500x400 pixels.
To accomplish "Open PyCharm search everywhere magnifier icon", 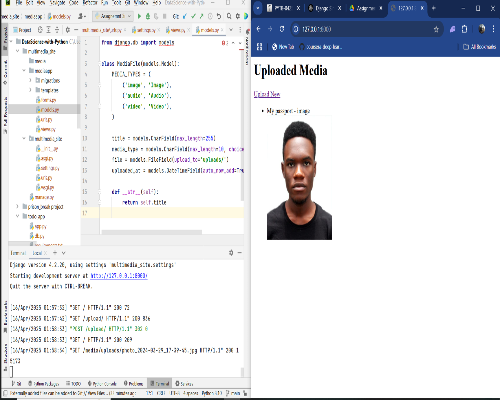I will pos(229,16).
